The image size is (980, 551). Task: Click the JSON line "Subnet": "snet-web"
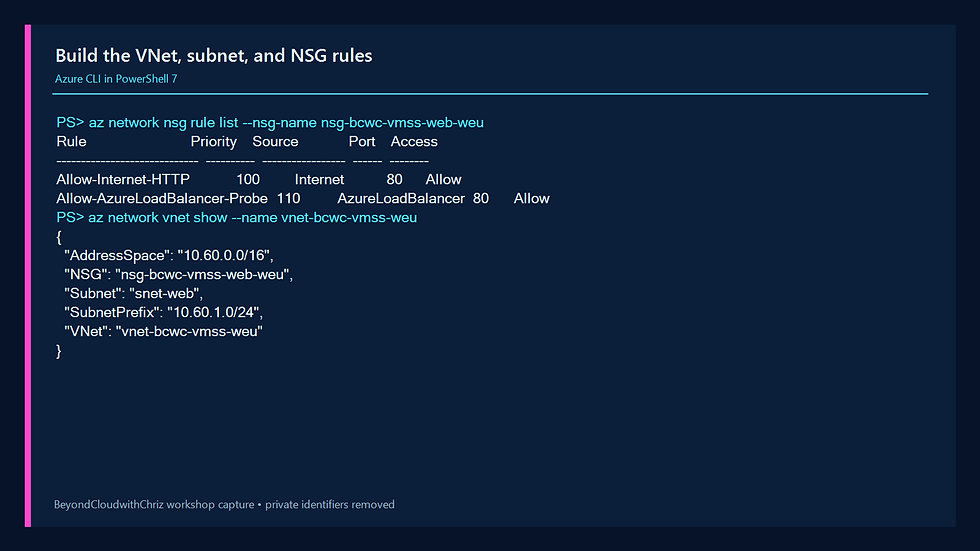click(x=134, y=294)
